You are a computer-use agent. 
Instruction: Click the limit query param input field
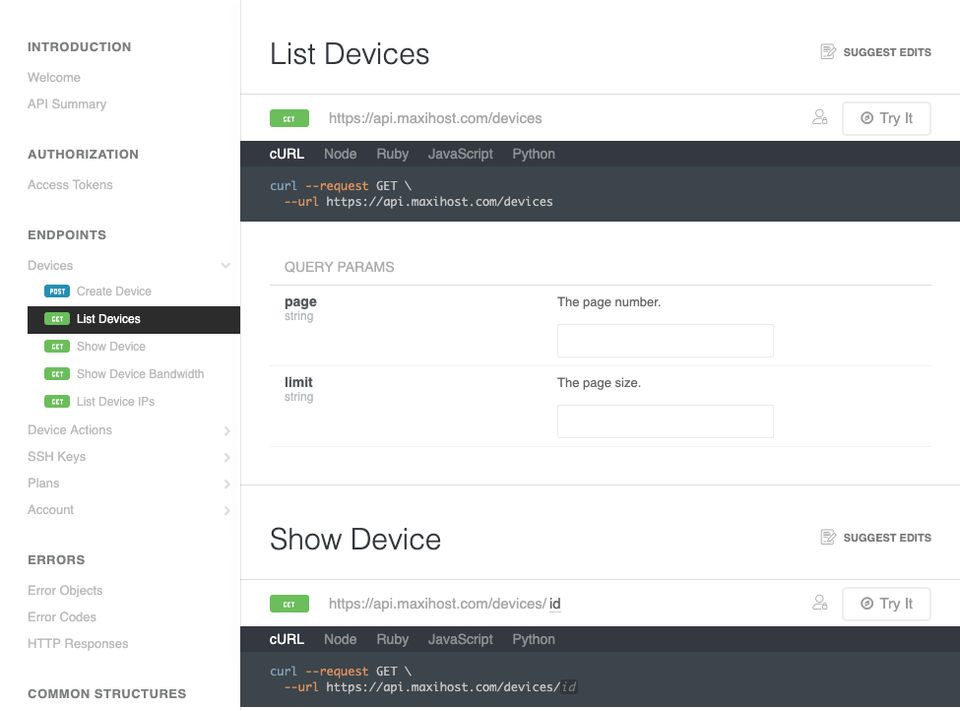665,421
